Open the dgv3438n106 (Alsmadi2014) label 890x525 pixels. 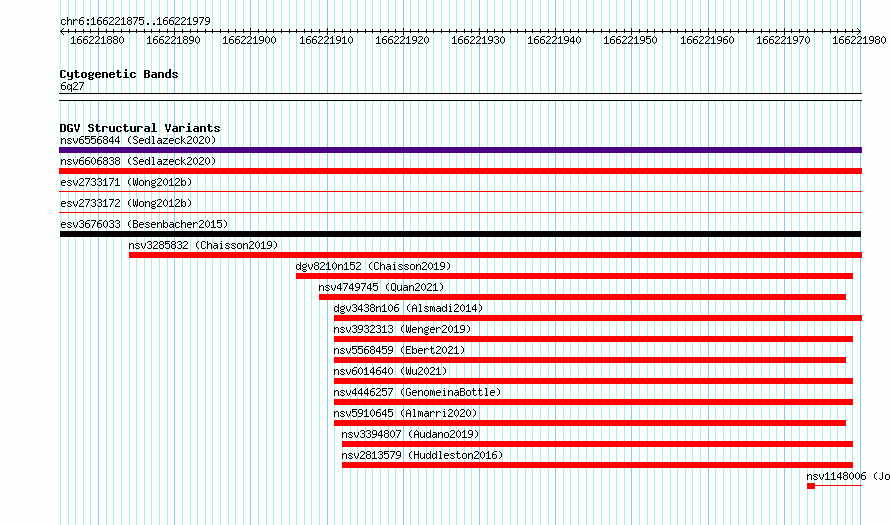click(x=408, y=308)
